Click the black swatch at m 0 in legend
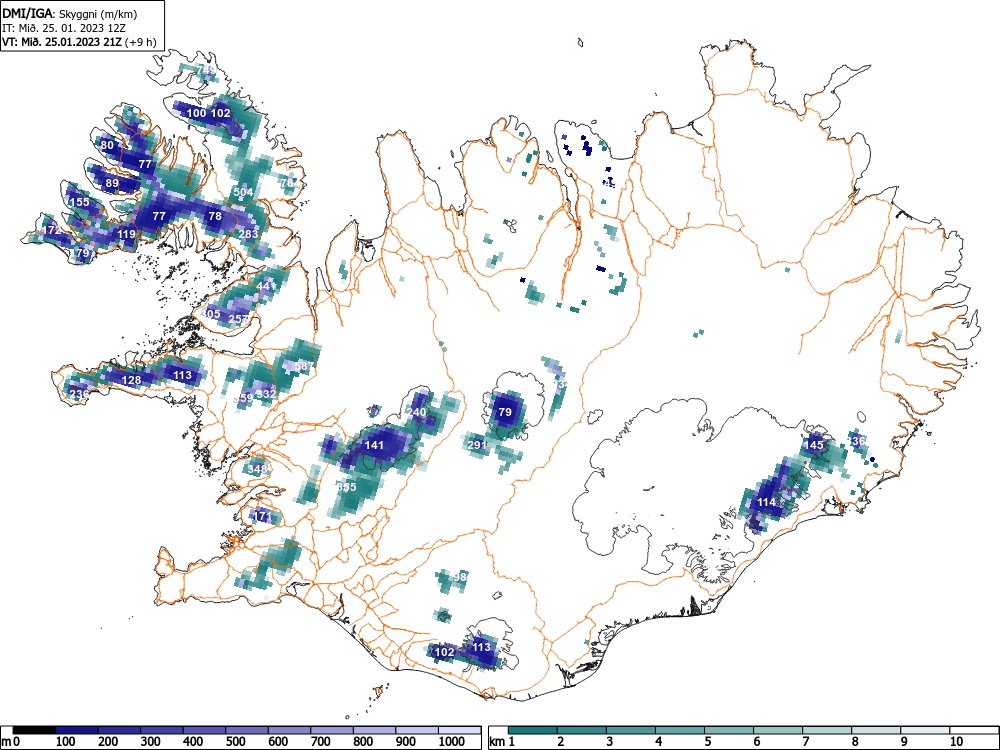1000x750 pixels. coord(34,730)
